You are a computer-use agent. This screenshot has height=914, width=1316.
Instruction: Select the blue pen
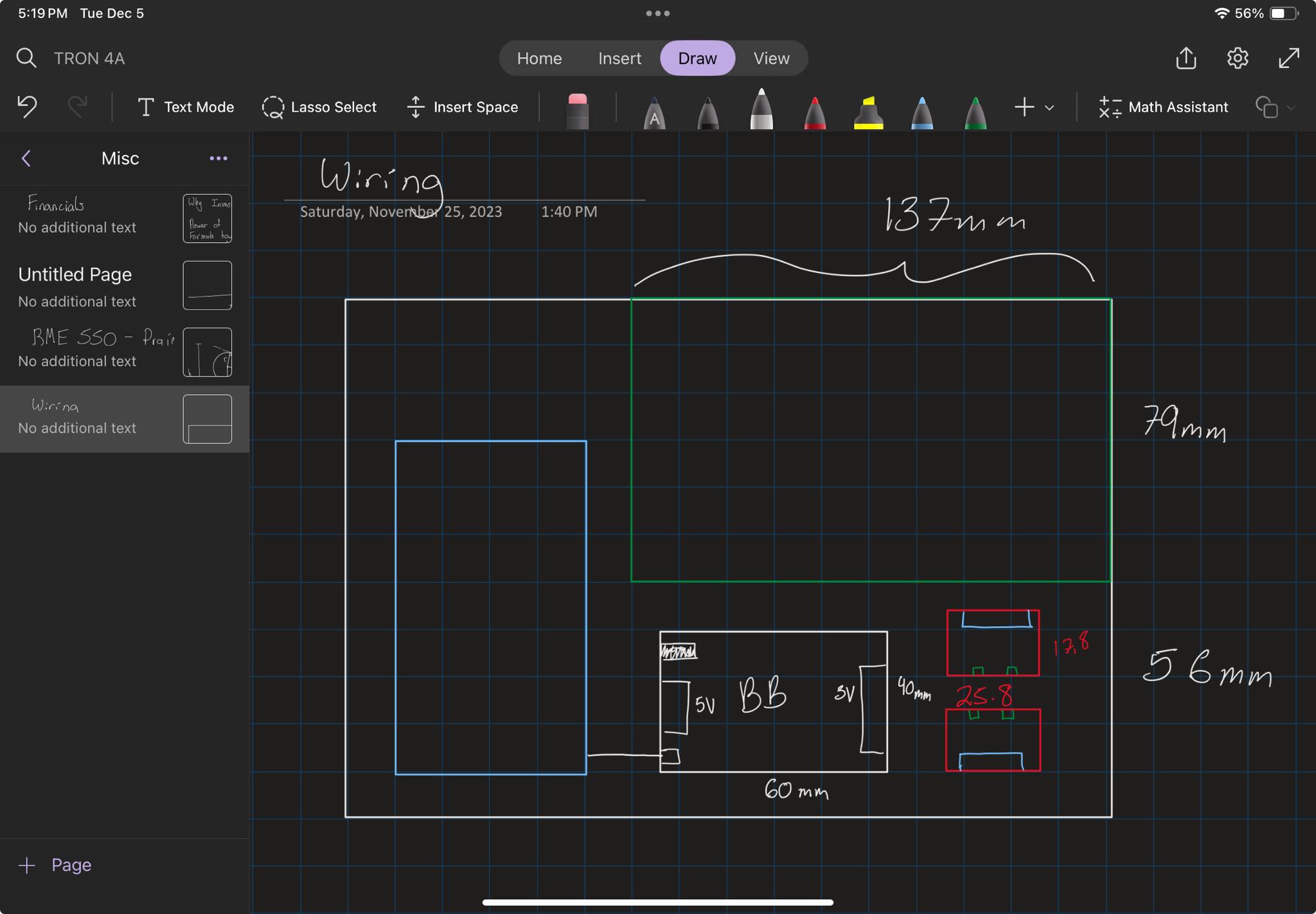921,112
